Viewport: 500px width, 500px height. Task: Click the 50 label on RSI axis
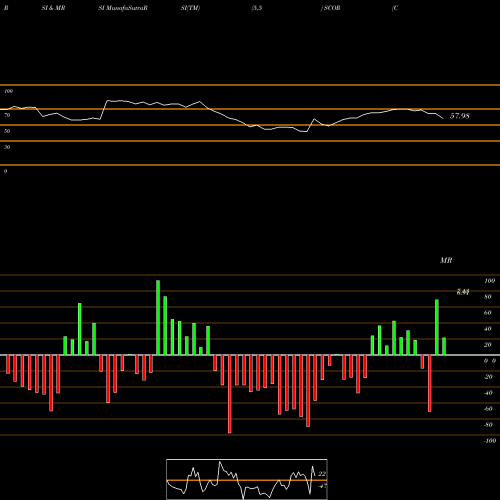click(7, 131)
